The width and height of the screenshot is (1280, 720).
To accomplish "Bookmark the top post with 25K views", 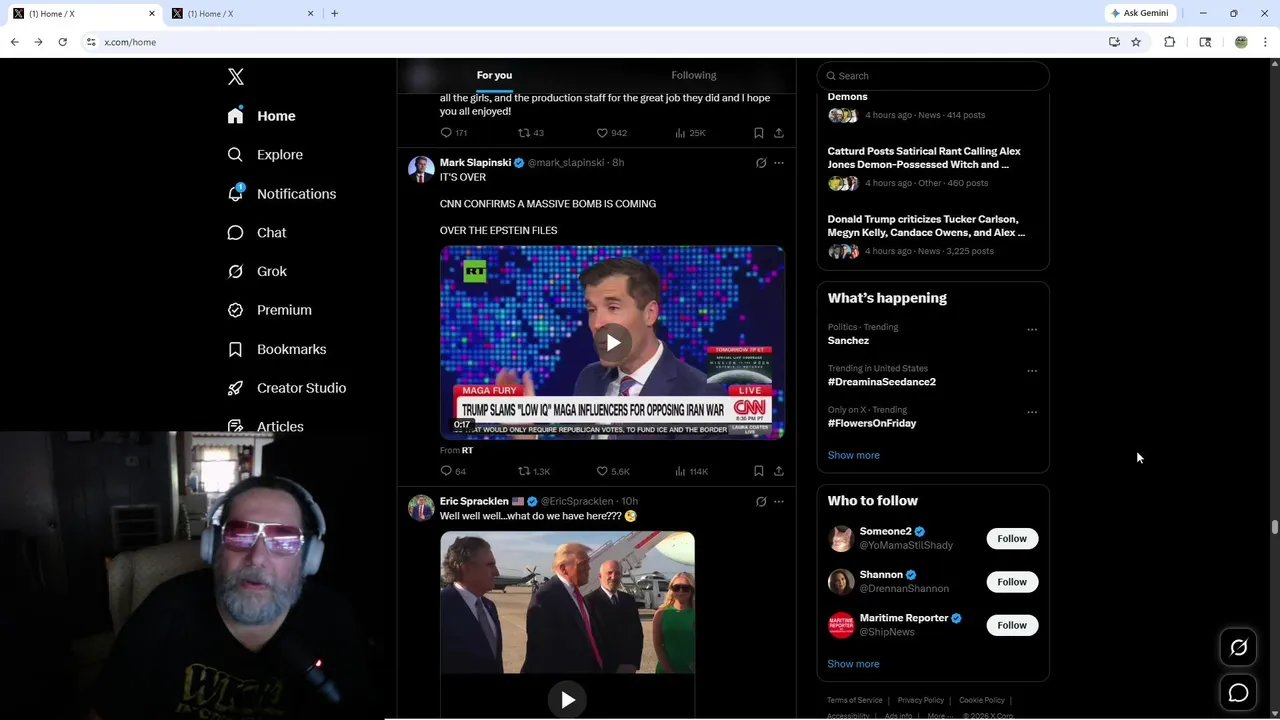I will point(759,133).
